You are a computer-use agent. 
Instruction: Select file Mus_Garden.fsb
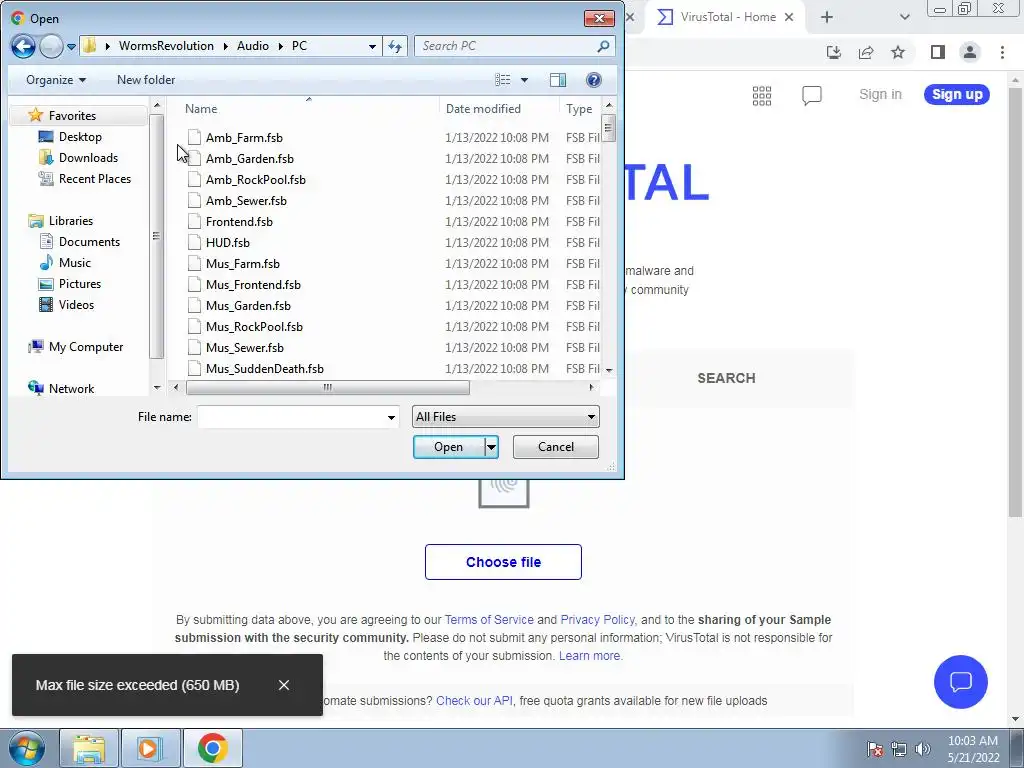coord(248,306)
